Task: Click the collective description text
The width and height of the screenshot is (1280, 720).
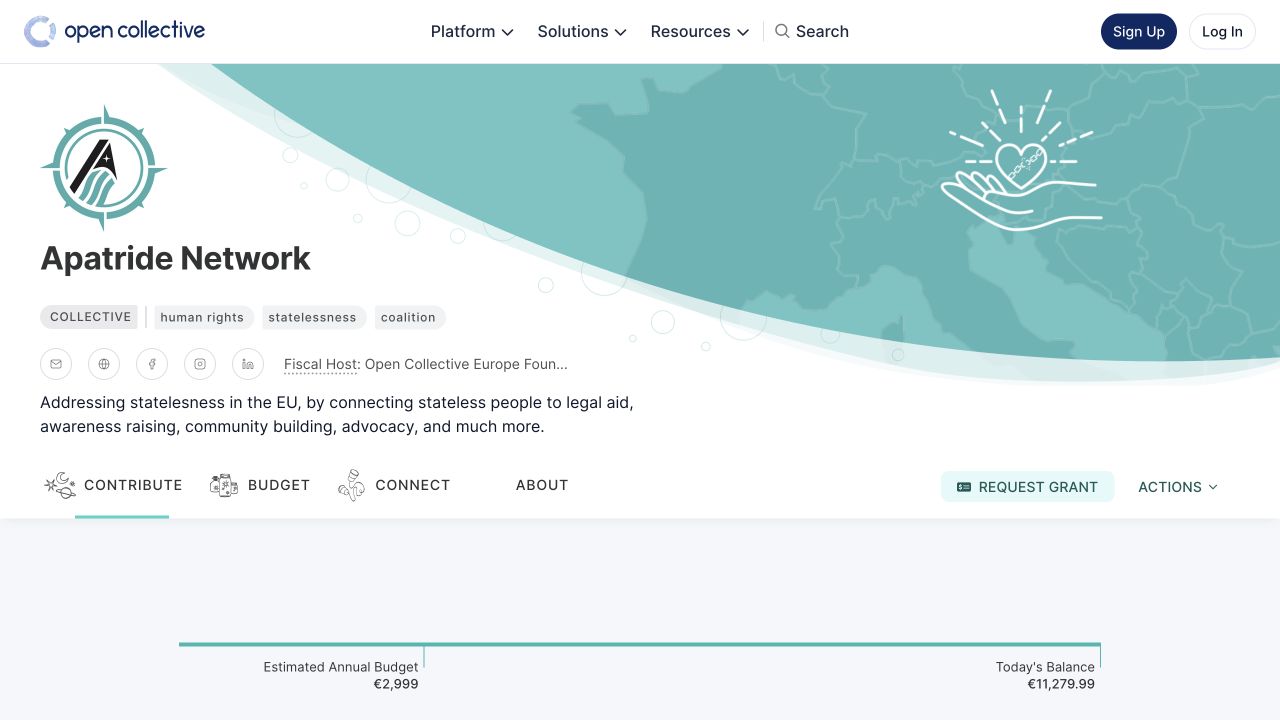Action: point(337,415)
